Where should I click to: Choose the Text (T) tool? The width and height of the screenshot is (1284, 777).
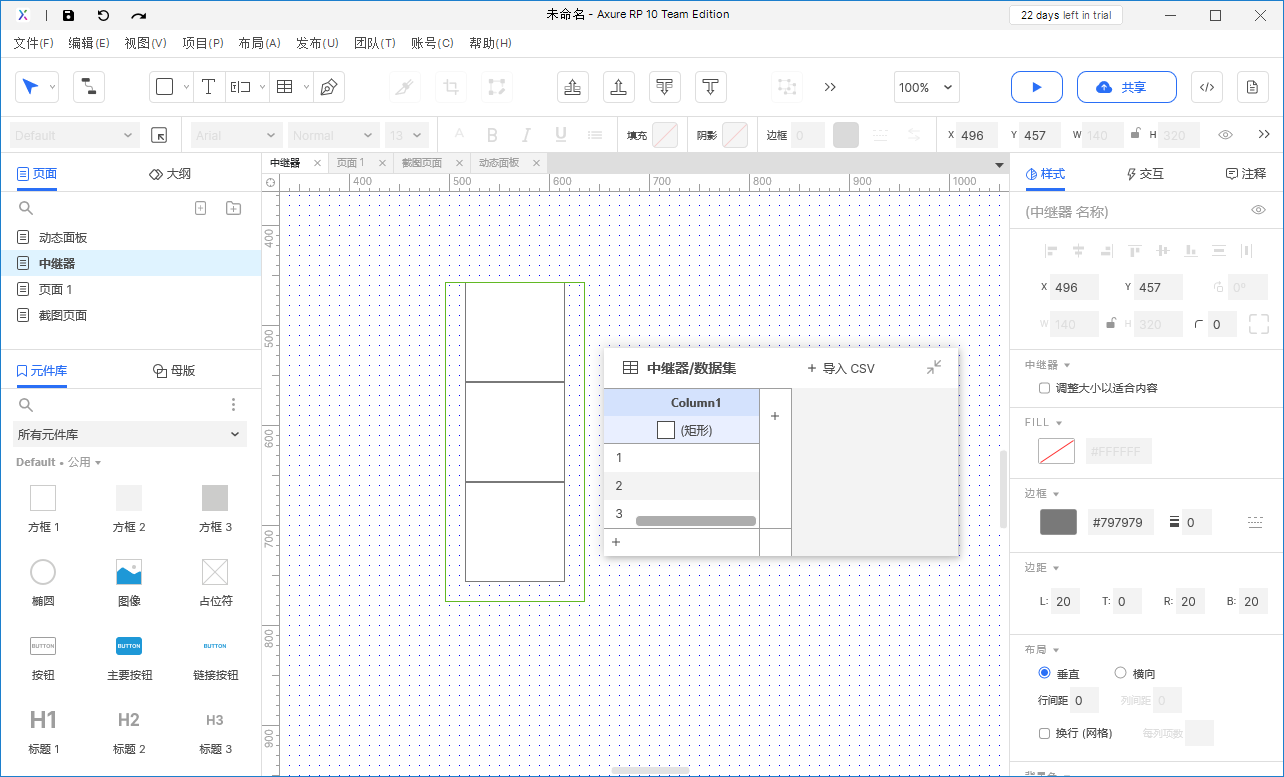click(208, 87)
